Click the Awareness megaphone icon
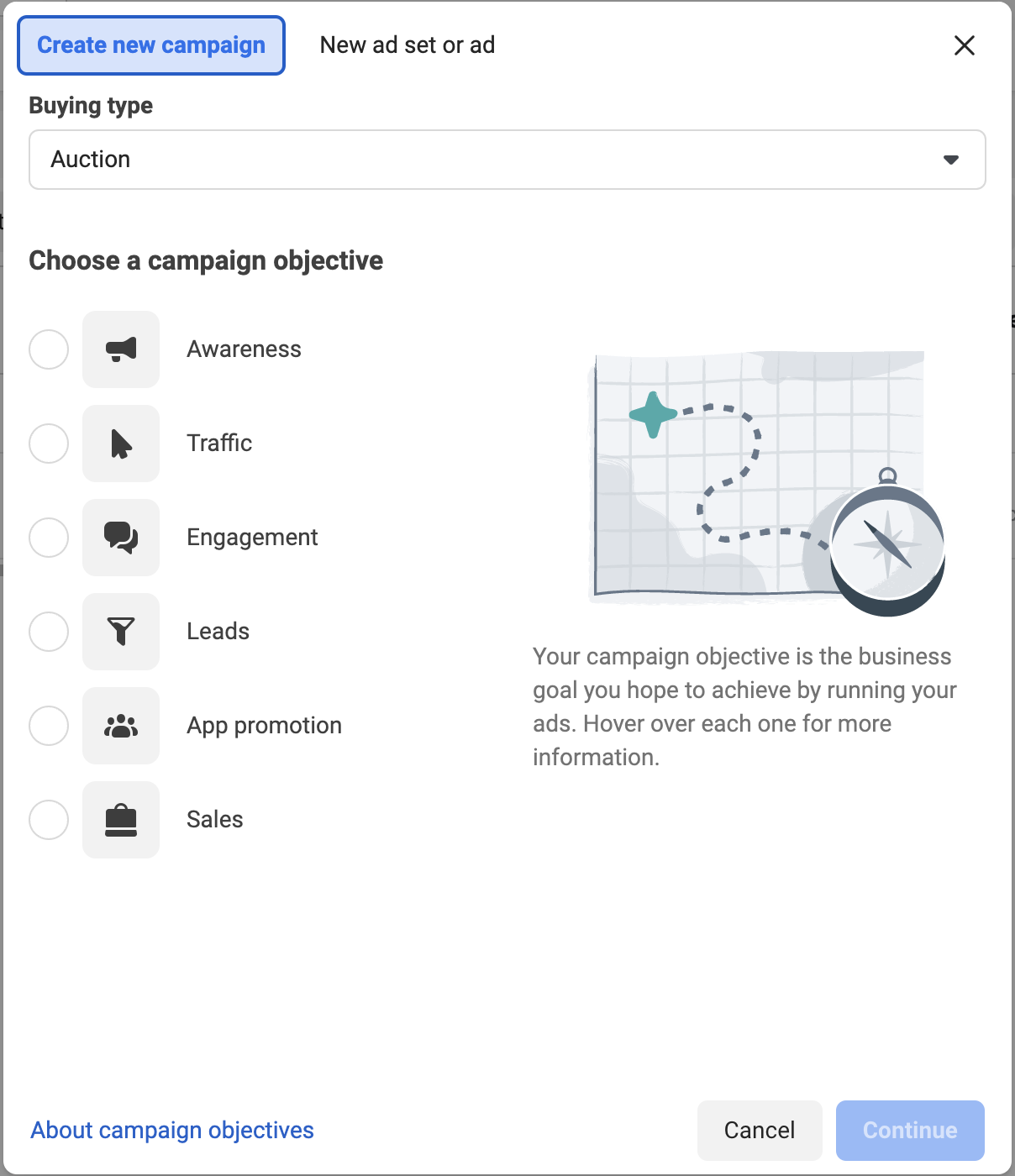1015x1176 pixels. 121,349
